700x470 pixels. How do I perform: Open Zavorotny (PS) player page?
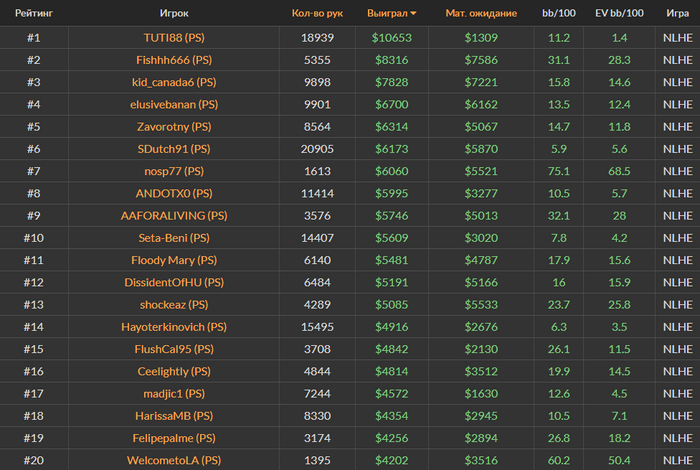(x=174, y=127)
